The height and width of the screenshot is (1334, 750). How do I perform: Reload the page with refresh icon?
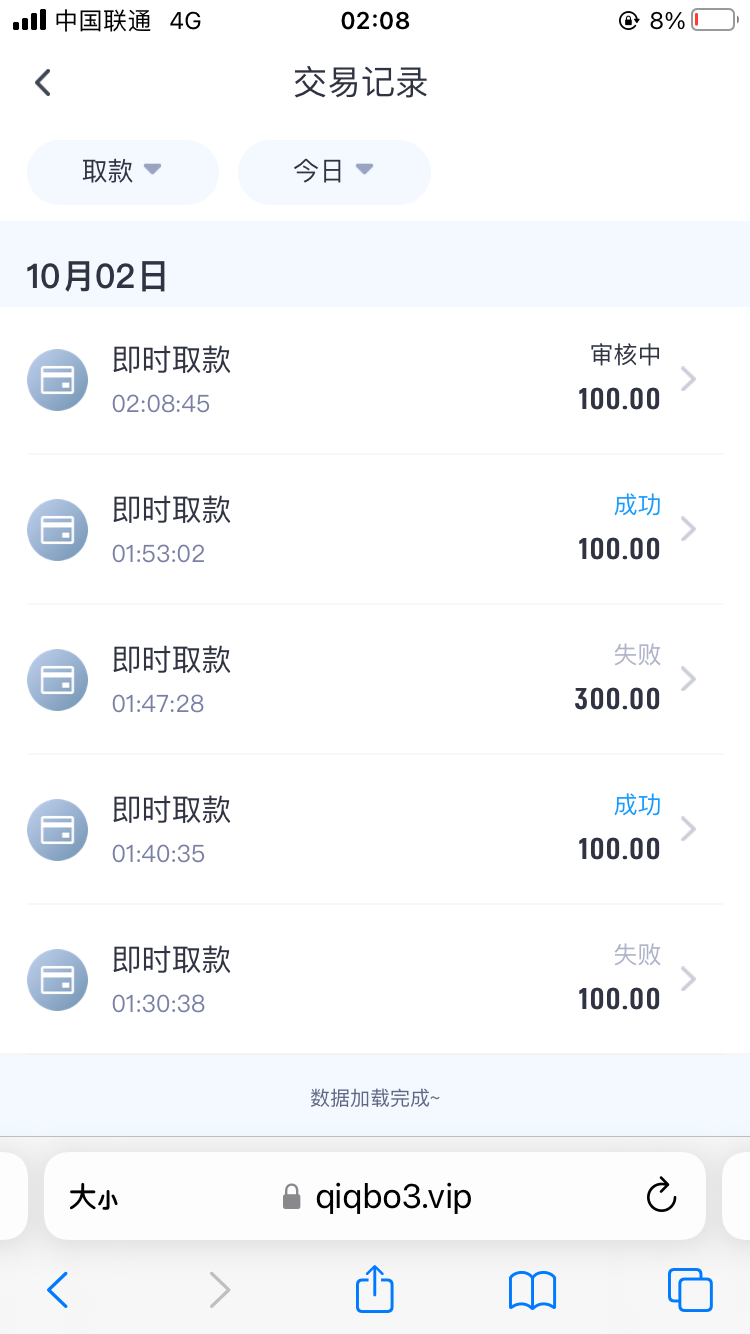pyautogui.click(x=661, y=1195)
